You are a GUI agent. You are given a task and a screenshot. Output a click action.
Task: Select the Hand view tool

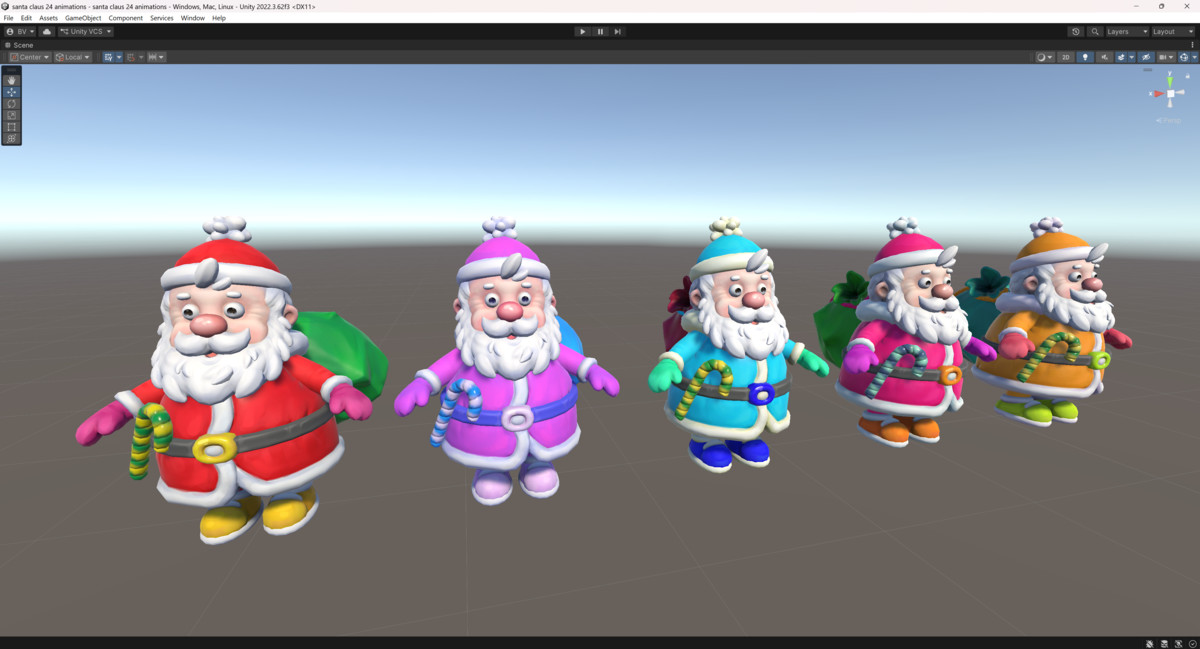pos(11,80)
